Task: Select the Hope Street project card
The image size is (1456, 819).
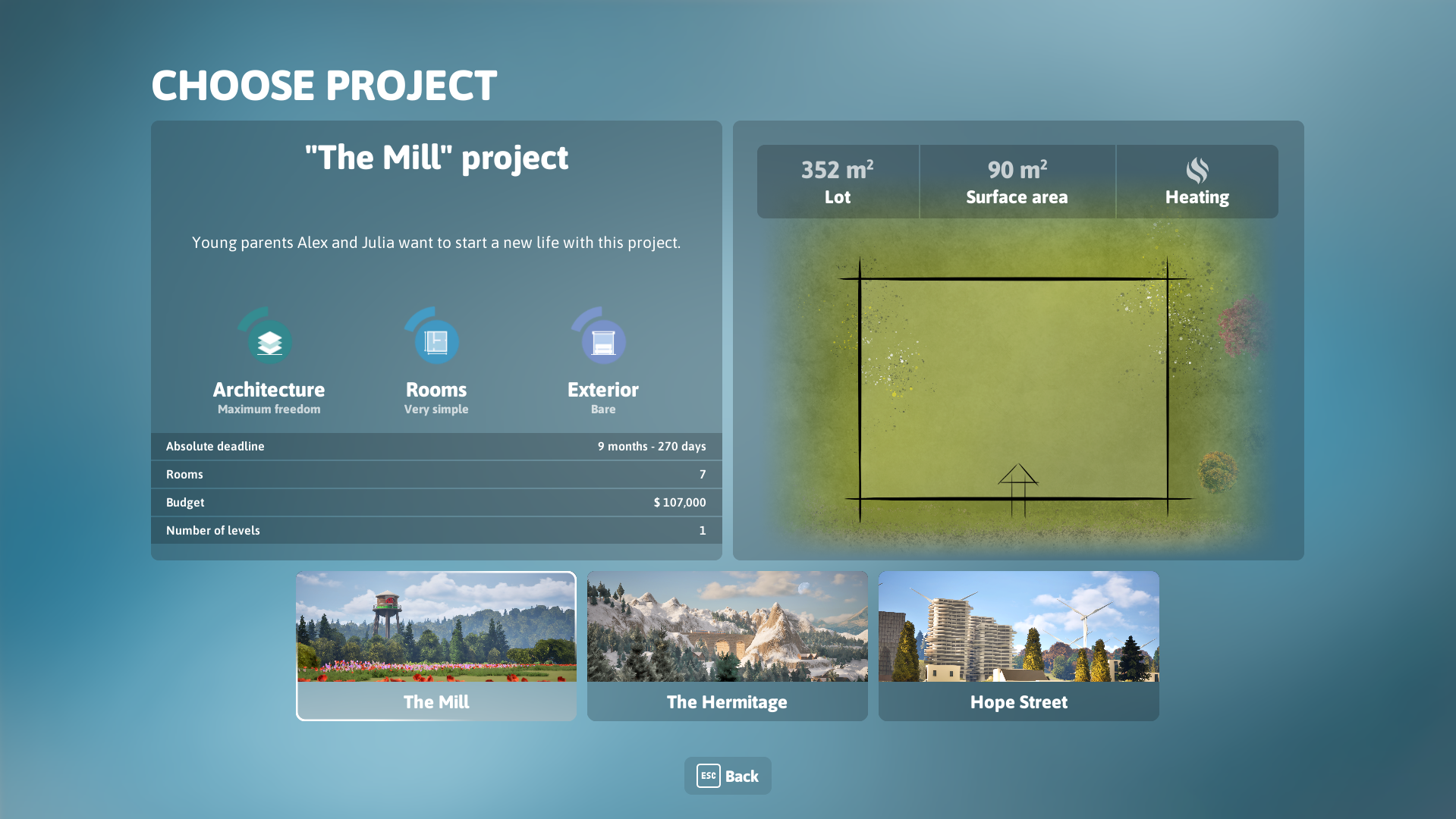Action: click(1019, 646)
